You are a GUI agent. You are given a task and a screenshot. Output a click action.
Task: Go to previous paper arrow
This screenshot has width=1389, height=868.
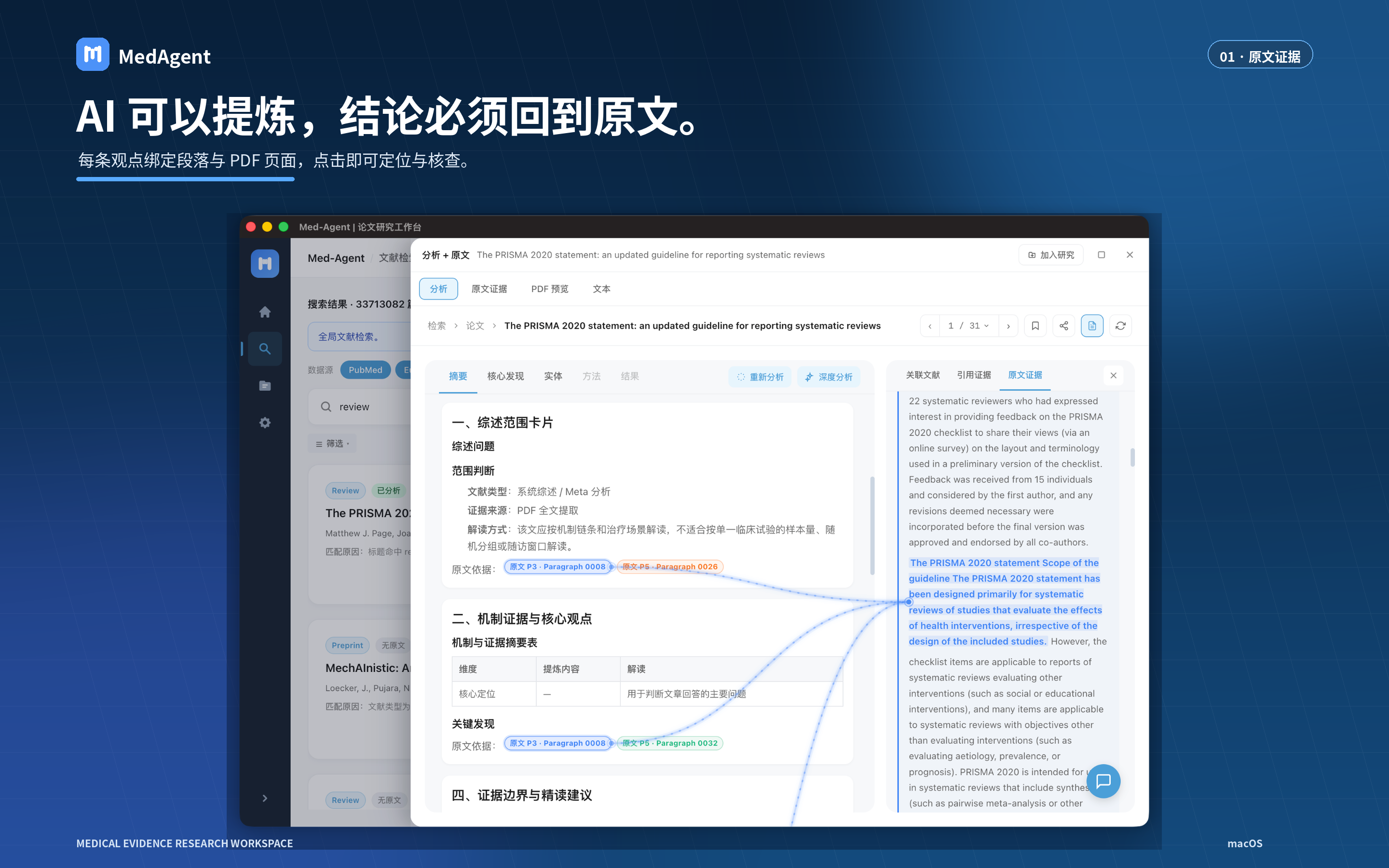pos(930,325)
